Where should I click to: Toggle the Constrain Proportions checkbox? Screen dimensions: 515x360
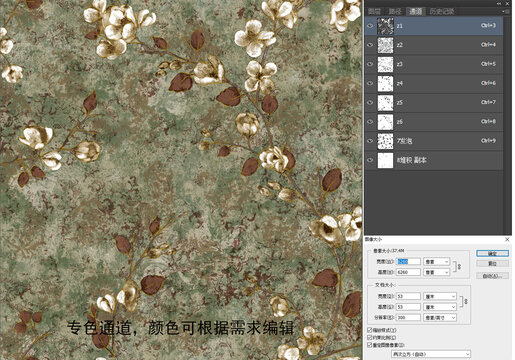[x=370, y=337]
